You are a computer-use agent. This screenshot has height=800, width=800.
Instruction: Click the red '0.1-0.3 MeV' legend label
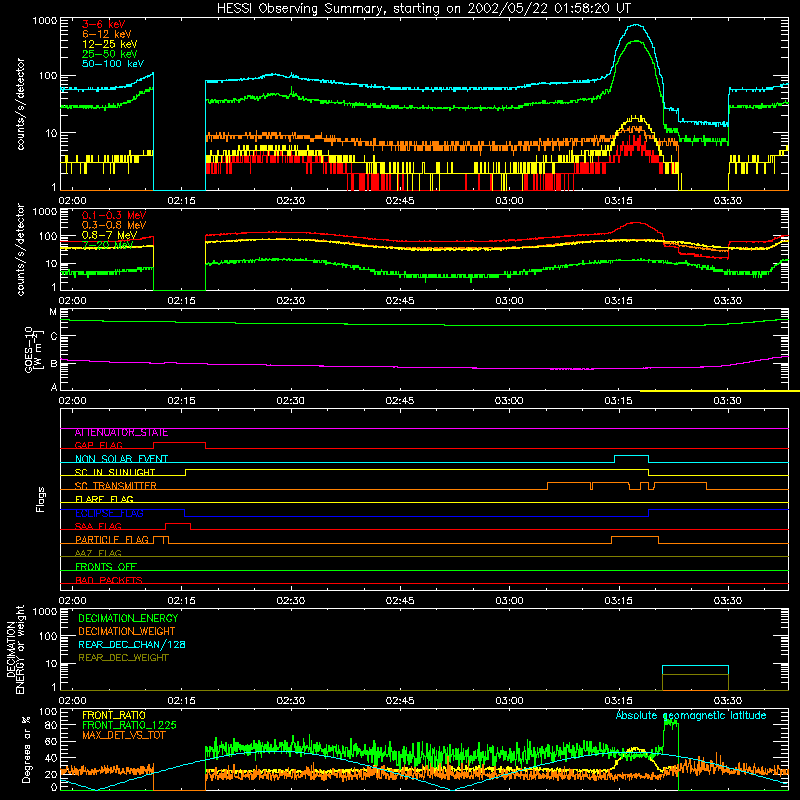[x=114, y=215]
